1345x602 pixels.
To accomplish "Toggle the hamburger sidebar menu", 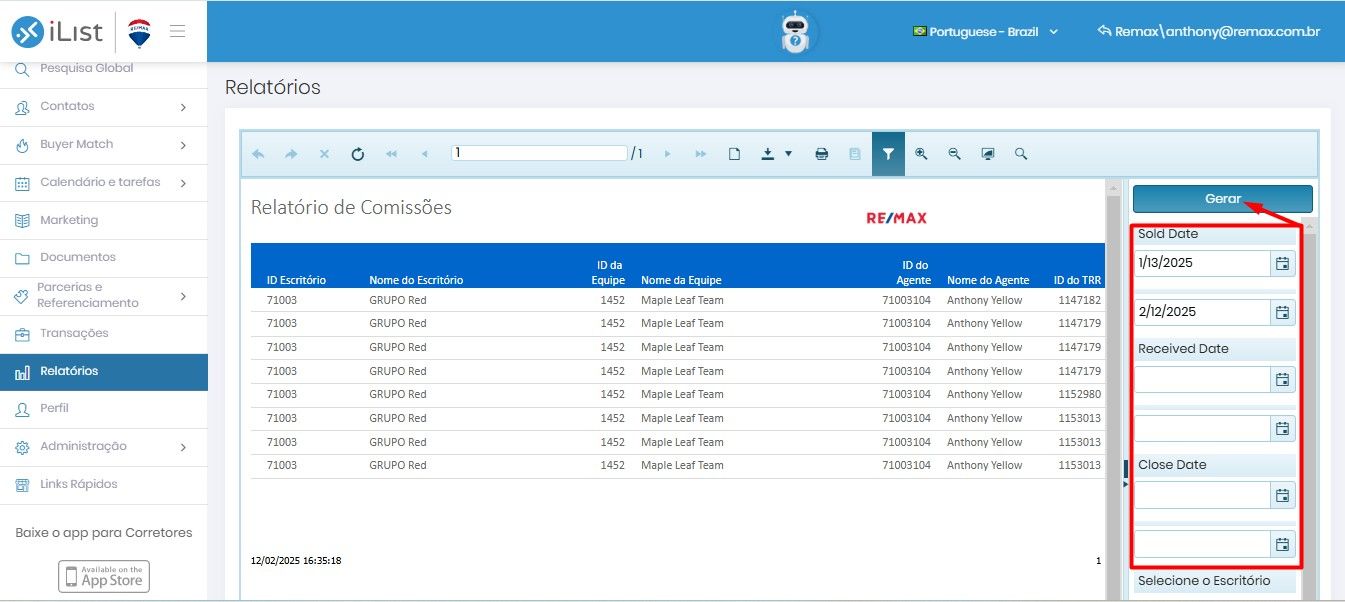I will [x=178, y=31].
